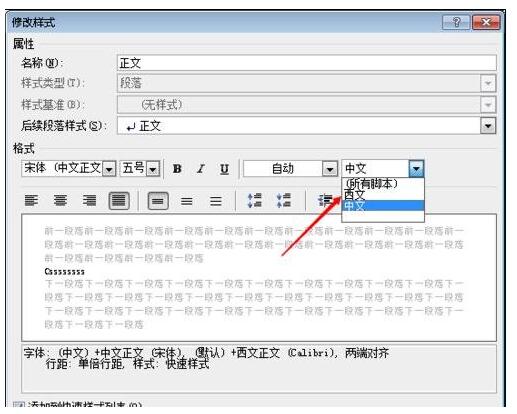Screen dimensions: 517x414
Task: Collapse the 中文 script dropdown arrow
Action: (x=416, y=169)
